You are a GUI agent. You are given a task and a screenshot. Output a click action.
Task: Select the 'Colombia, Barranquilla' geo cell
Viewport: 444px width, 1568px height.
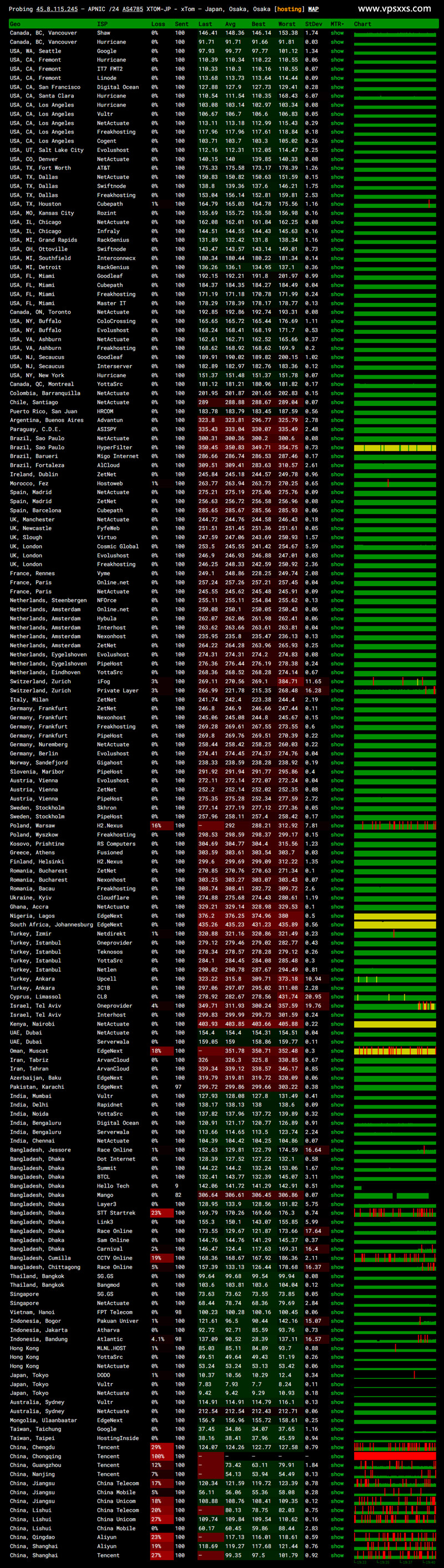45,393
